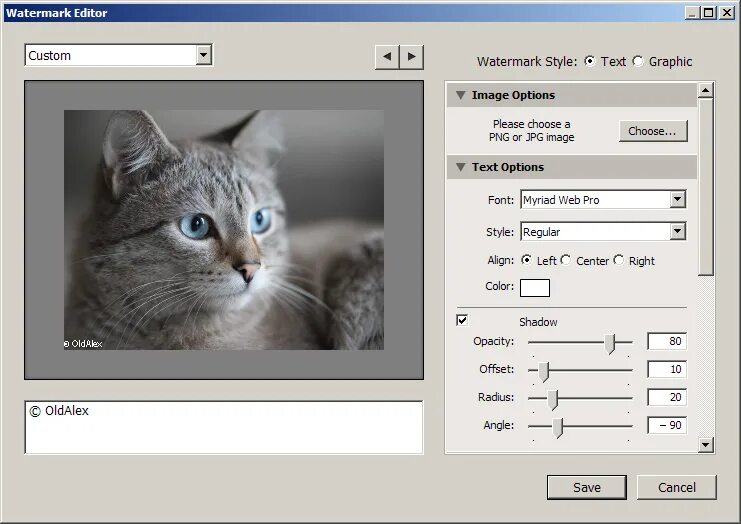This screenshot has width=741, height=524.
Task: Click the Text Options header label
Action: (x=508, y=167)
